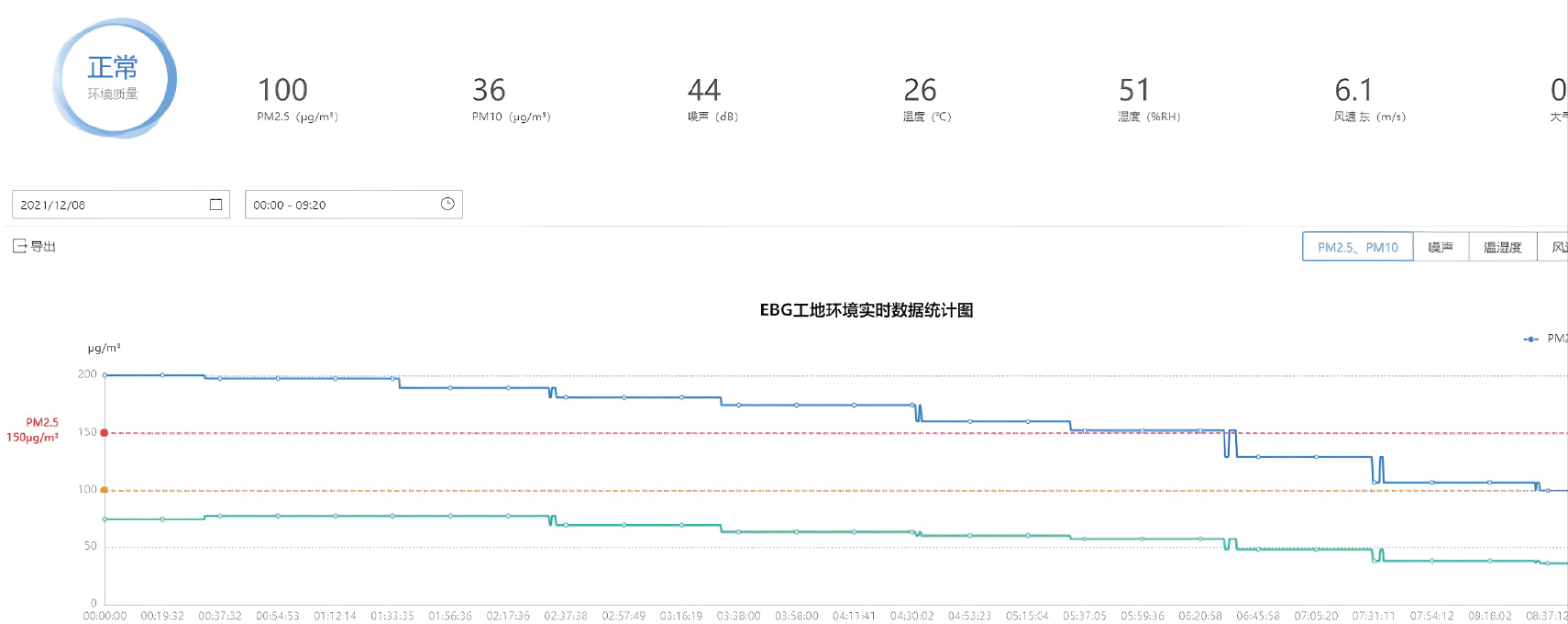Click the orange 100 threshold marker dot
The height and width of the screenshot is (624, 1568).
(x=105, y=490)
